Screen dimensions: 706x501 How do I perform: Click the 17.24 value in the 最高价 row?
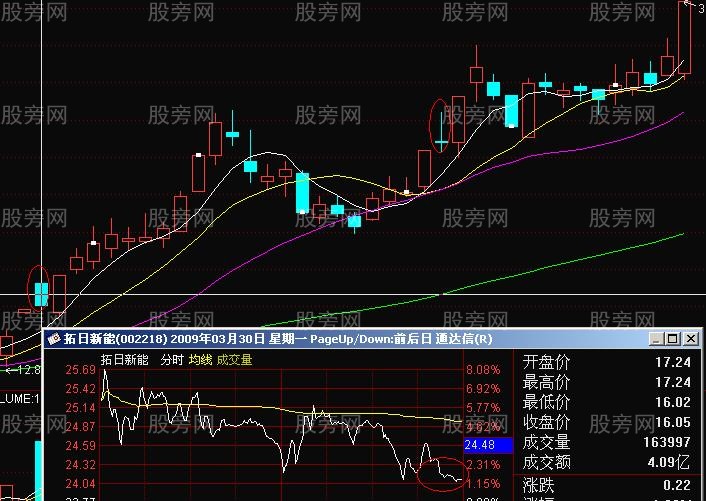click(673, 382)
